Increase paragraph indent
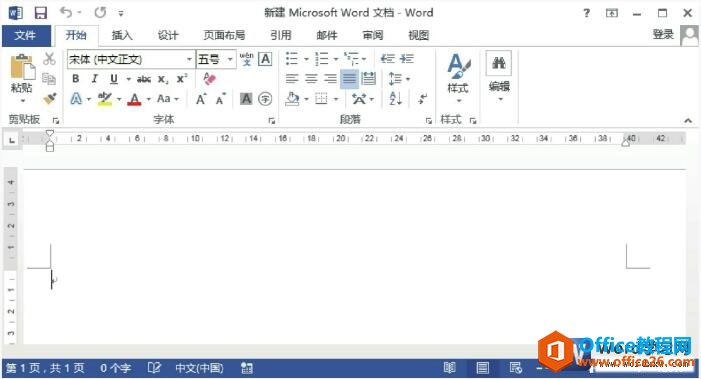The width and height of the screenshot is (701, 379). pos(406,59)
